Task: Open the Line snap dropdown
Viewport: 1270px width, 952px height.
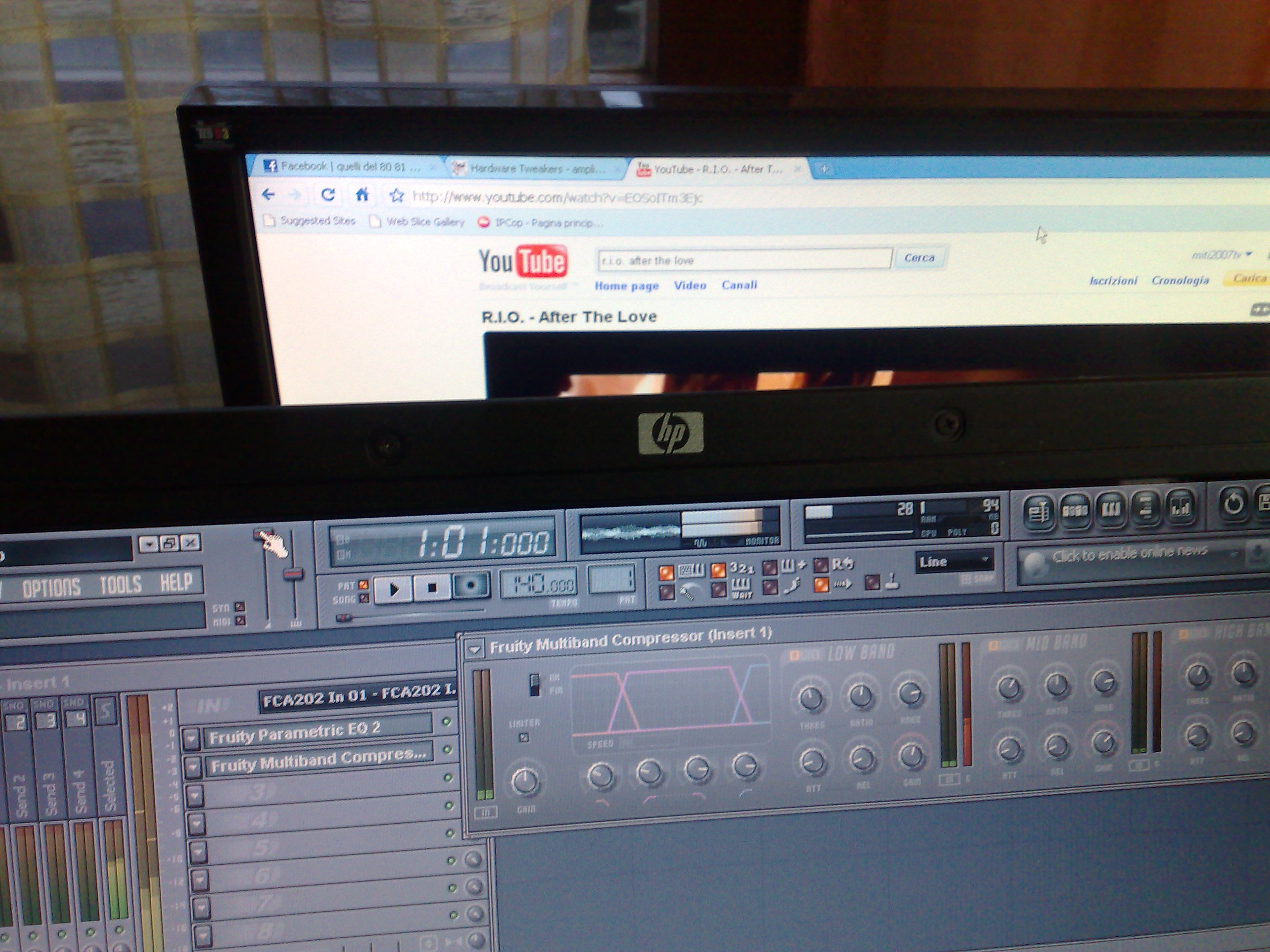Action: point(954,561)
